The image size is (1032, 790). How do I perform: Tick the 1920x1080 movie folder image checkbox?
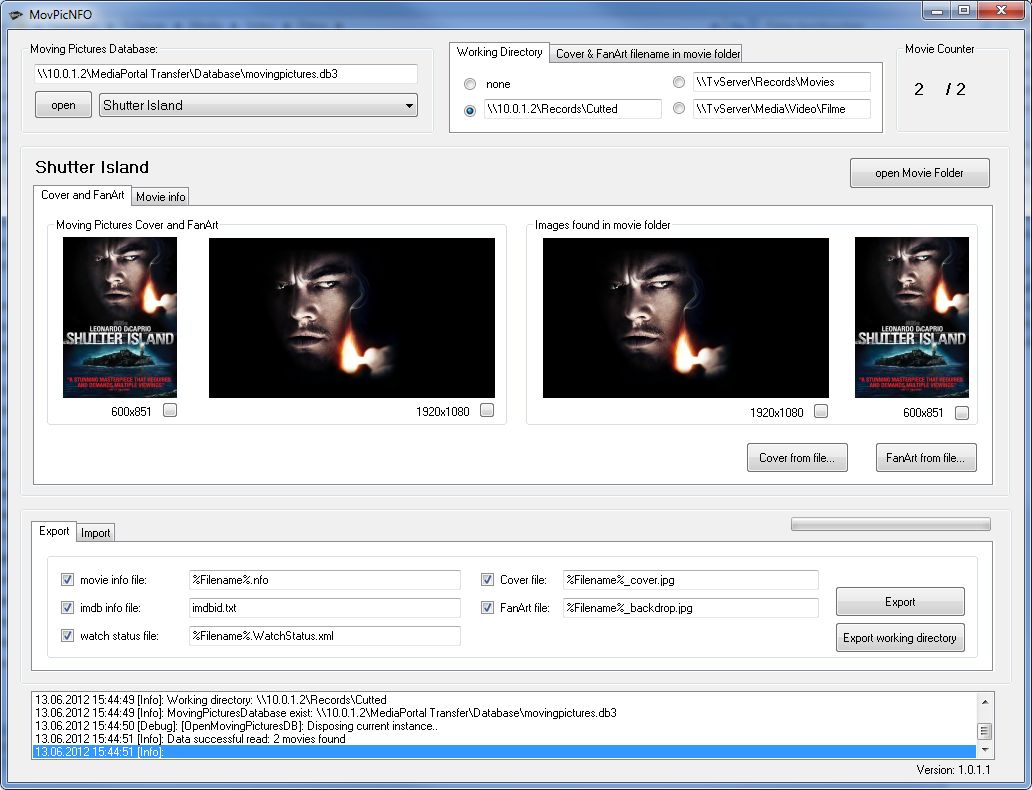tap(820, 411)
